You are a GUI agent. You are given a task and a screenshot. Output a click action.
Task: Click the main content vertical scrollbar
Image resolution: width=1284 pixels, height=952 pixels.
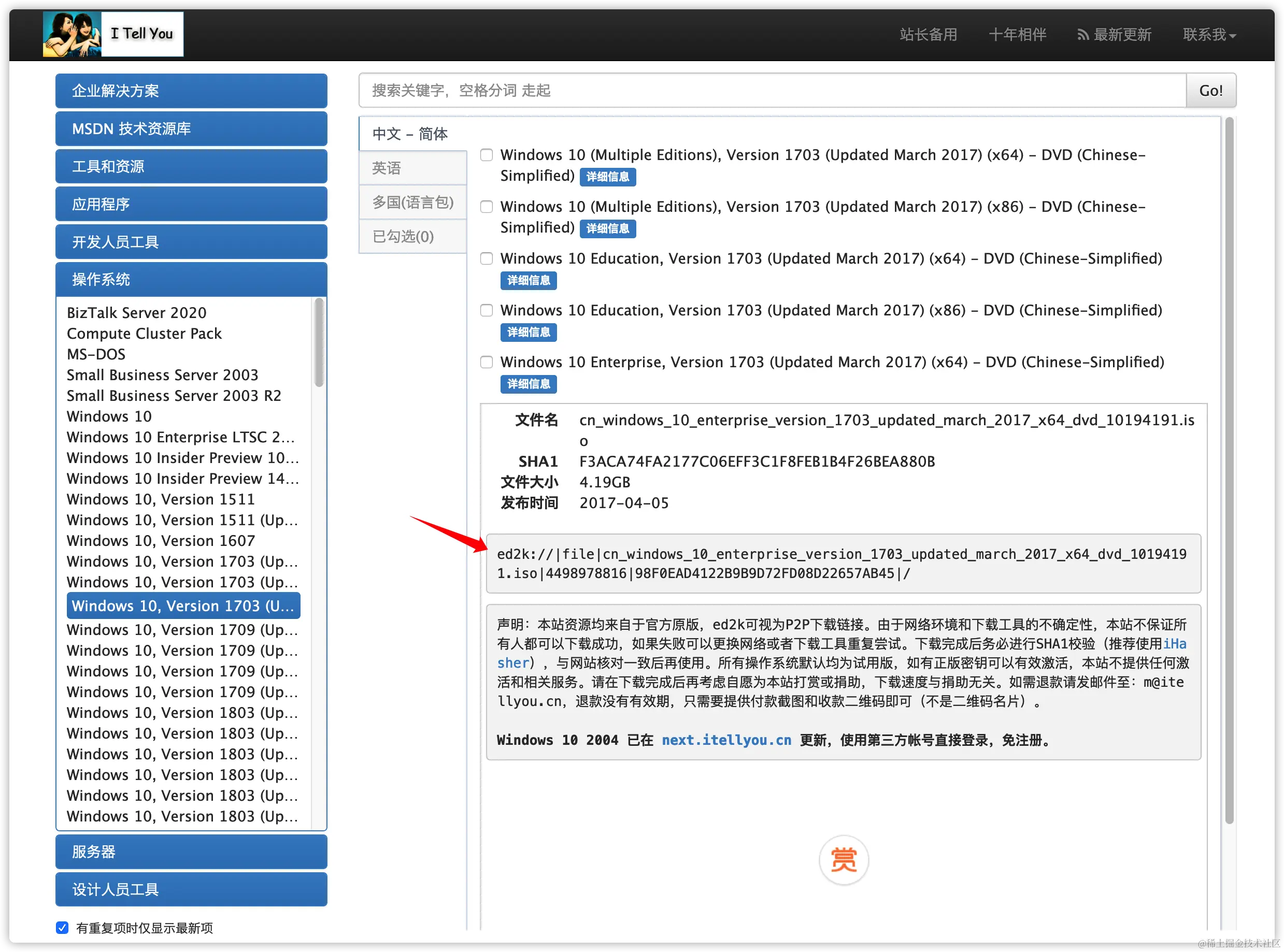point(1229,470)
